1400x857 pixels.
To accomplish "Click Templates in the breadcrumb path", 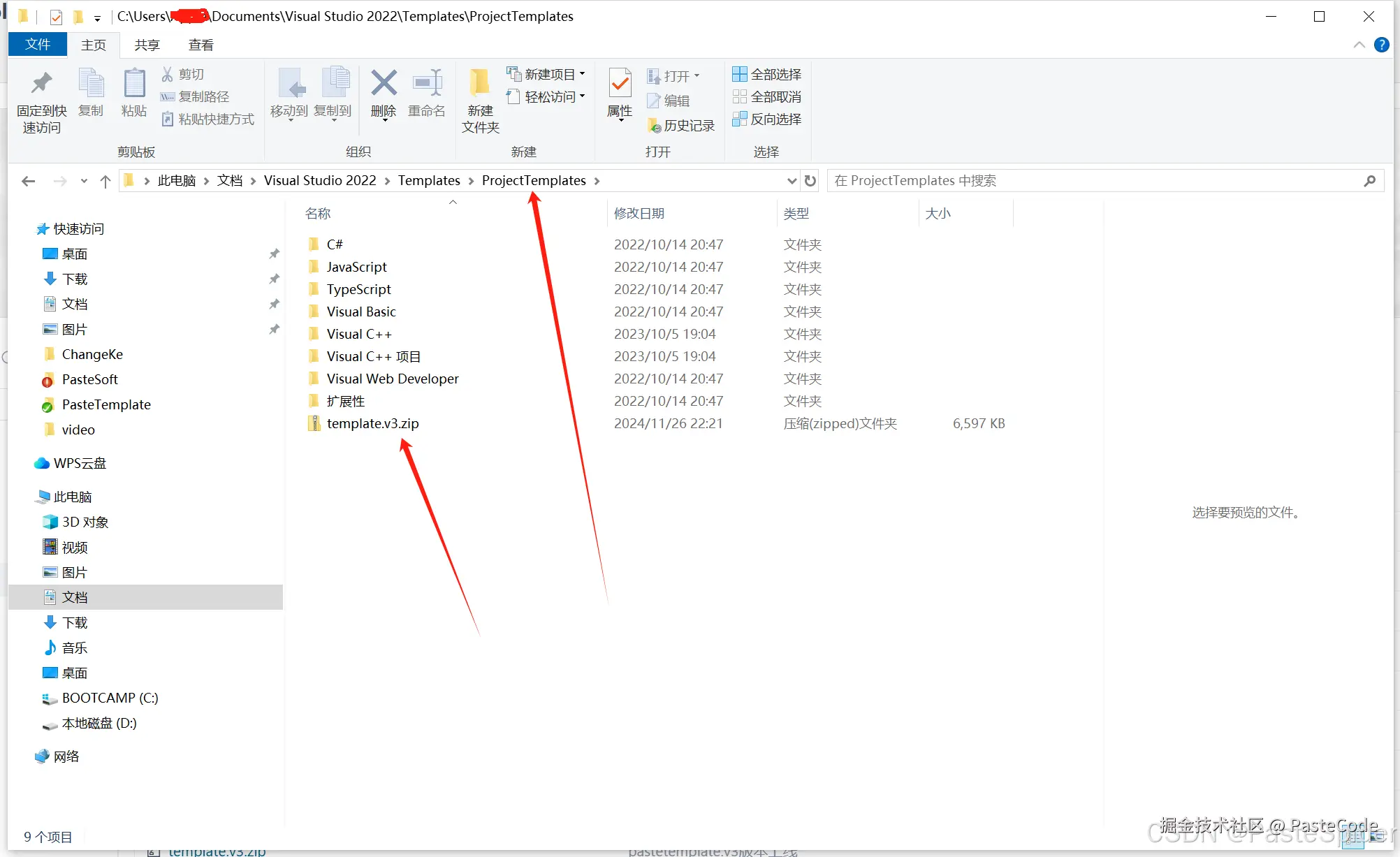I will point(428,181).
